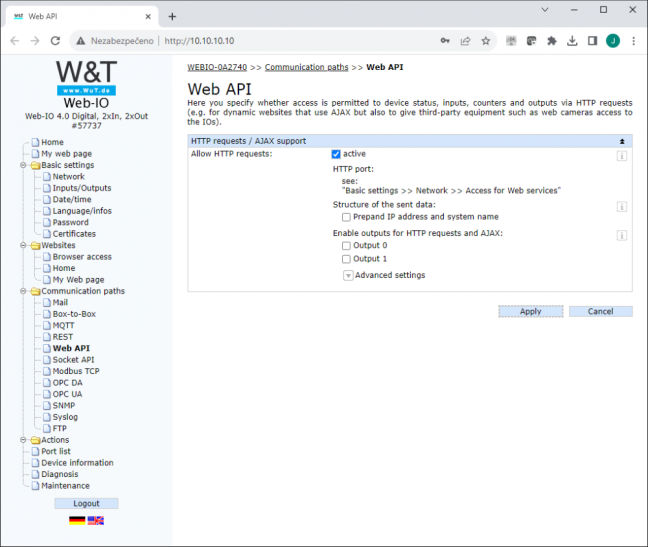Follow the WEBIO-0A2740 breadcrumb link
Screen dimensions: 648x547
point(217,67)
